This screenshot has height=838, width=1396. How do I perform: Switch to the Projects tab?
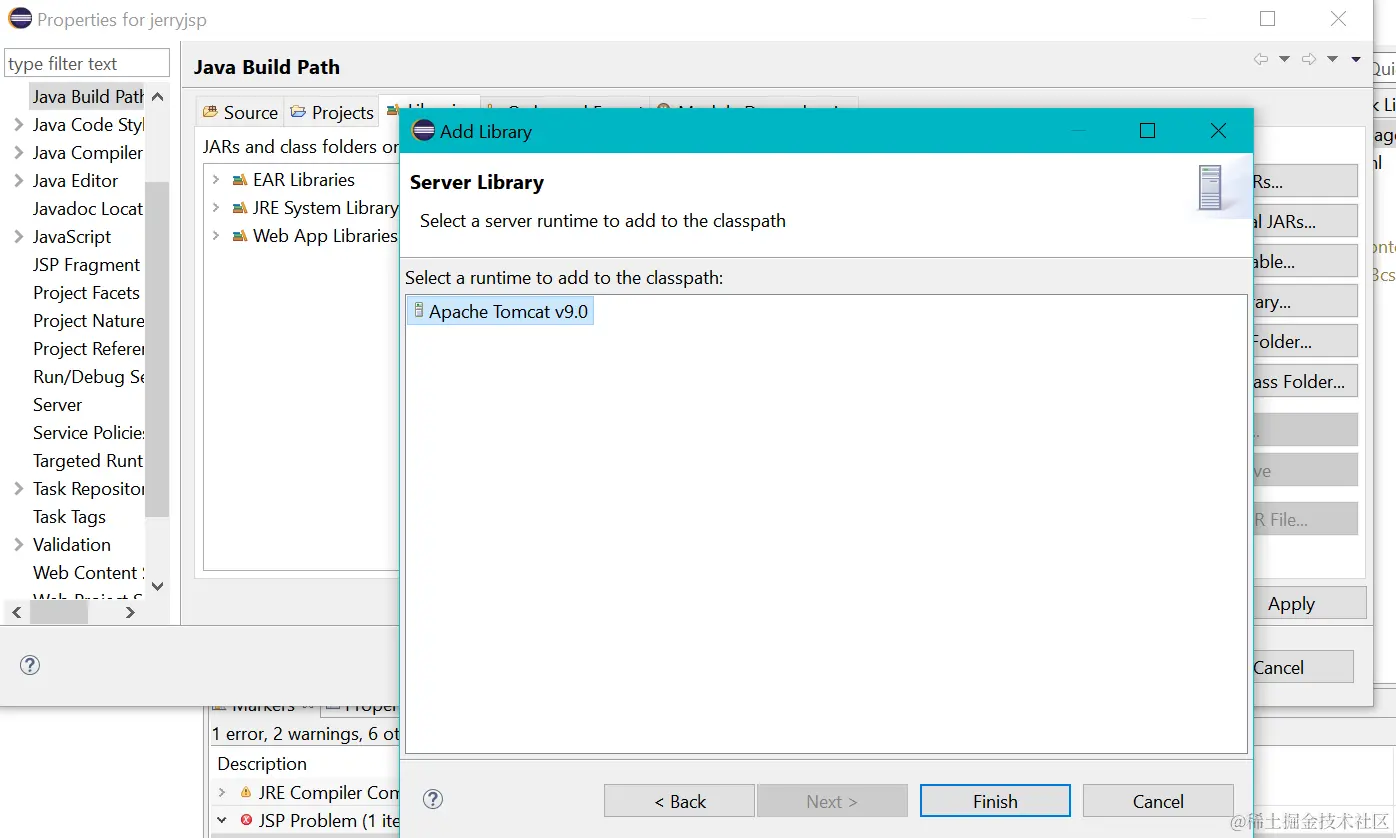coord(332,112)
